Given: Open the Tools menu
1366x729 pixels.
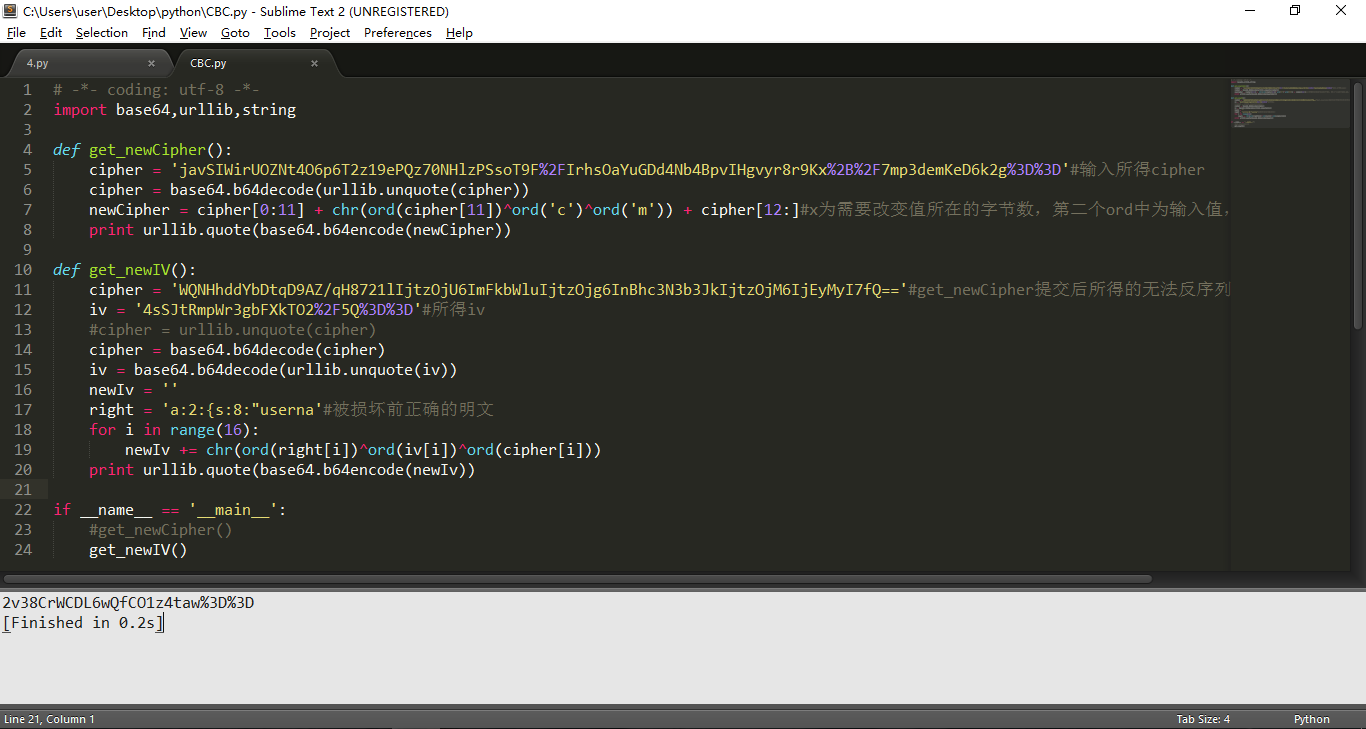Looking at the screenshot, I should click(280, 32).
